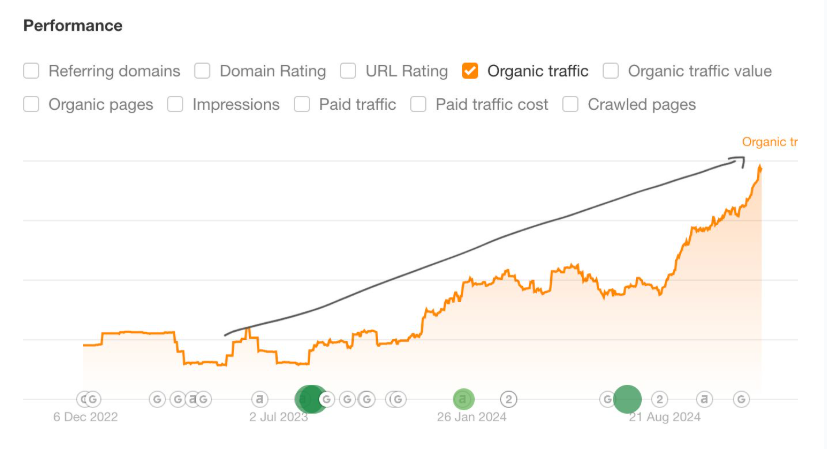The height and width of the screenshot is (449, 827).
Task: Enable Organic traffic value metric
Action: tap(611, 71)
